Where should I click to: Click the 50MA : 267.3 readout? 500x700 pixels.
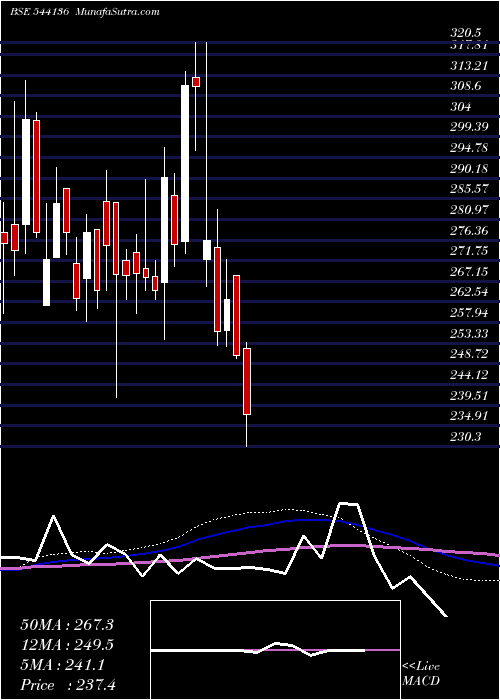click(x=67, y=625)
